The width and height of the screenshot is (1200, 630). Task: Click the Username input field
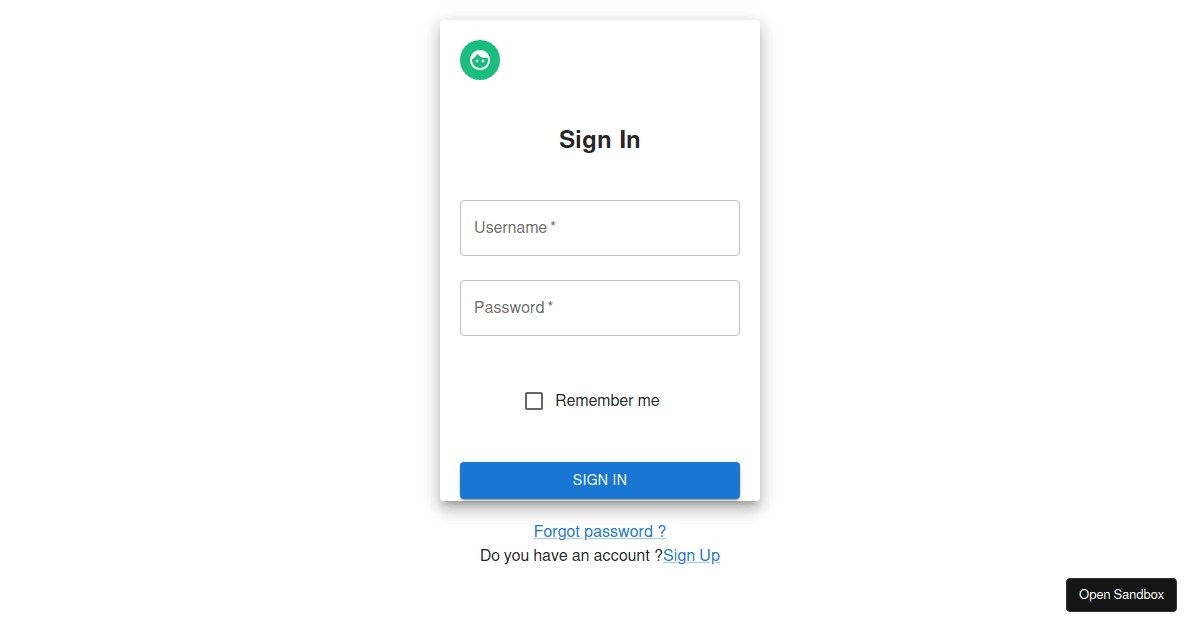[600, 228]
